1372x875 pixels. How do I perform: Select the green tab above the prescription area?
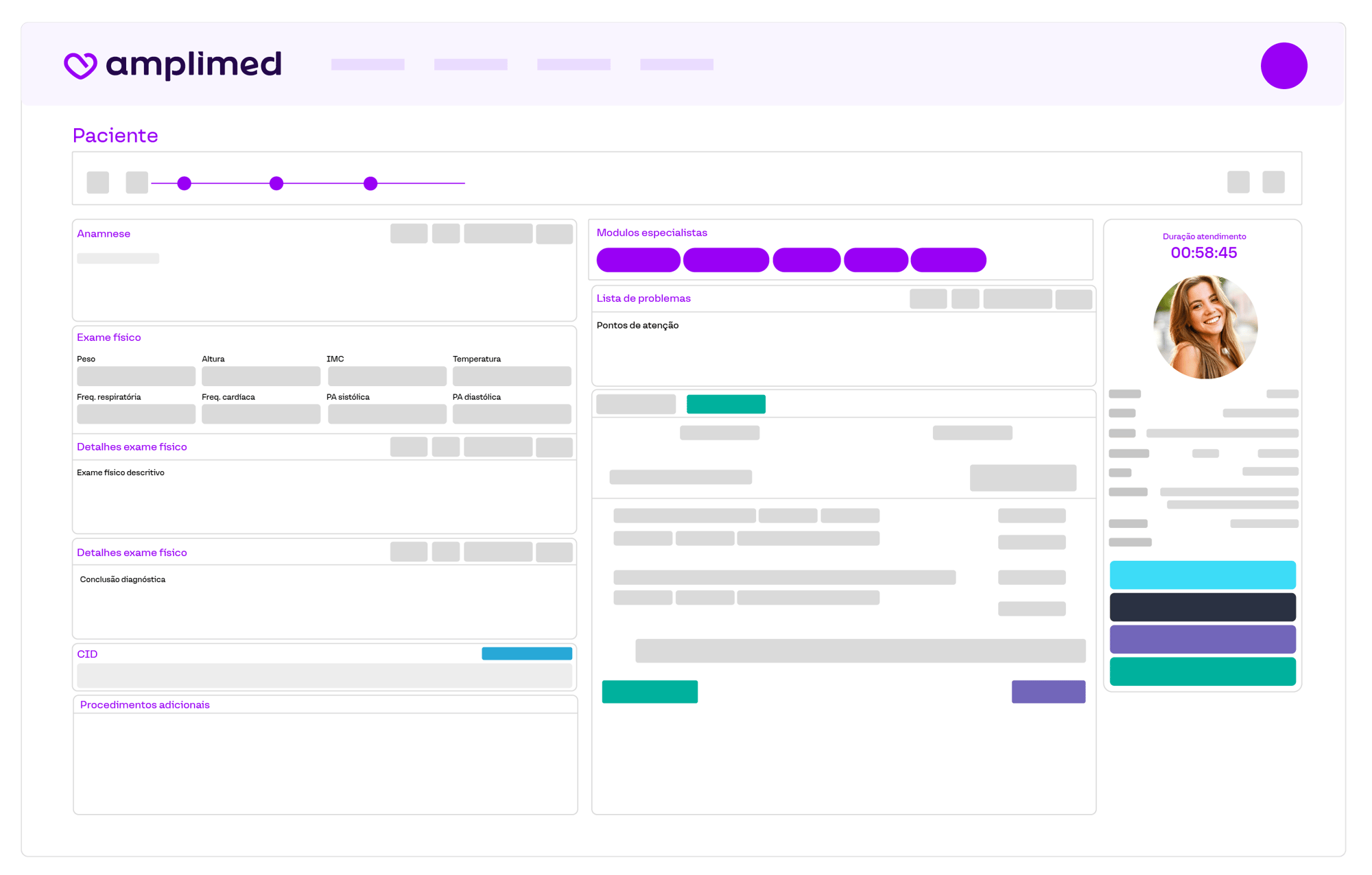[x=726, y=404]
